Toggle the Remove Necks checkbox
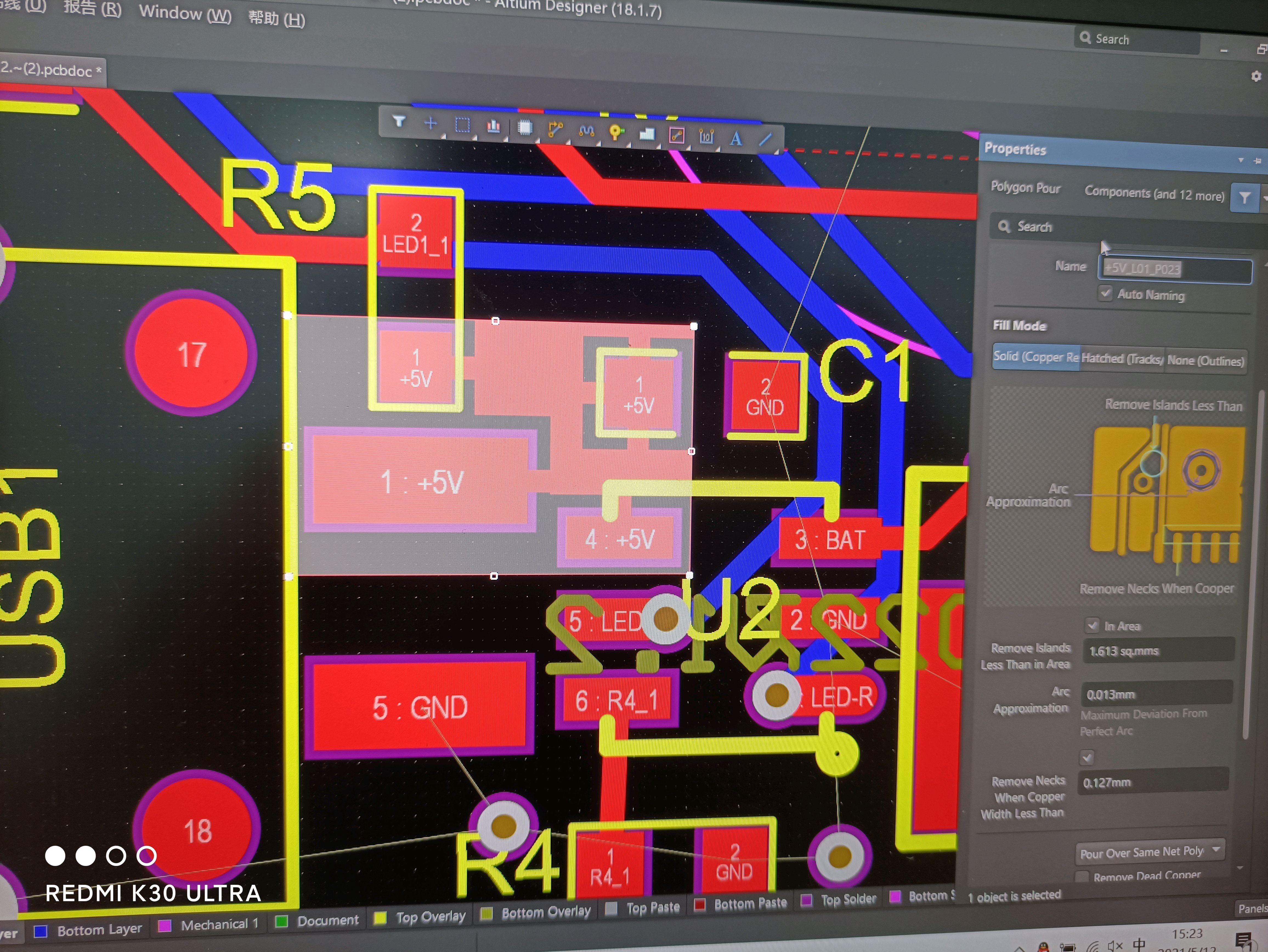 point(1086,758)
